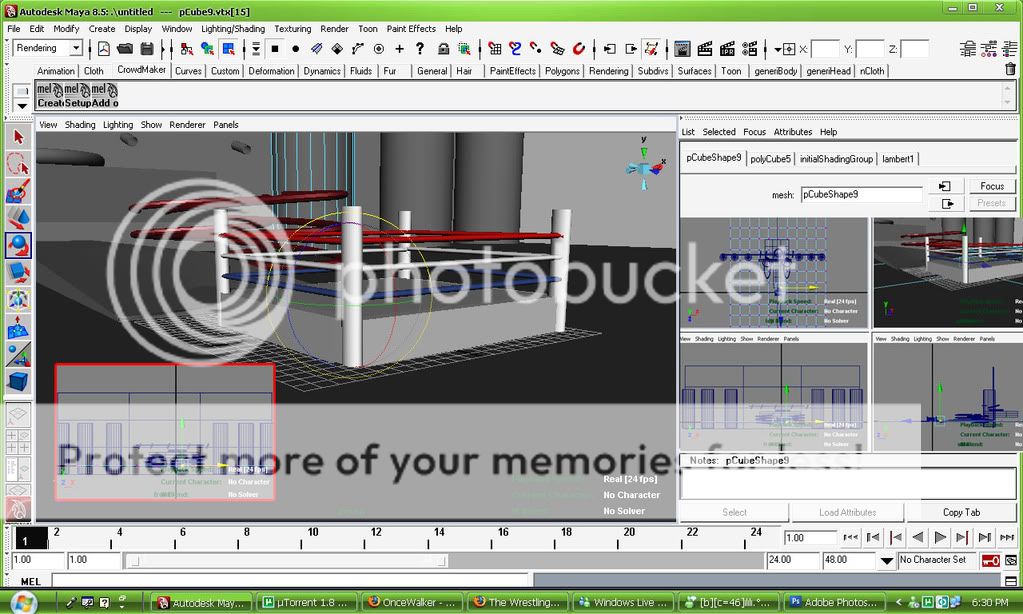Select the Move tool
Image resolution: width=1023 pixels, height=614 pixels.
pos(18,218)
